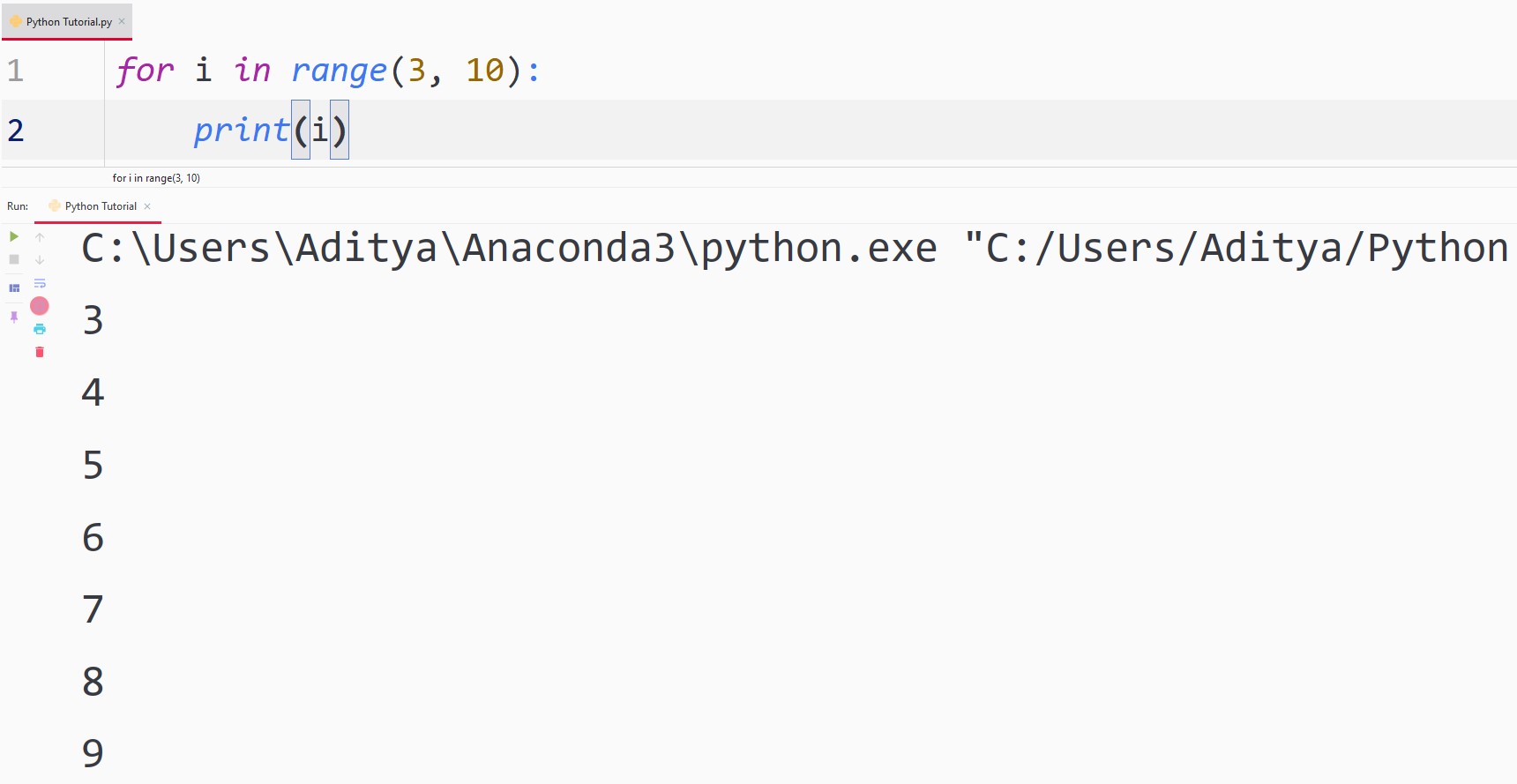Click the print keyword in the code
This screenshot has width=1517, height=784.
click(241, 131)
